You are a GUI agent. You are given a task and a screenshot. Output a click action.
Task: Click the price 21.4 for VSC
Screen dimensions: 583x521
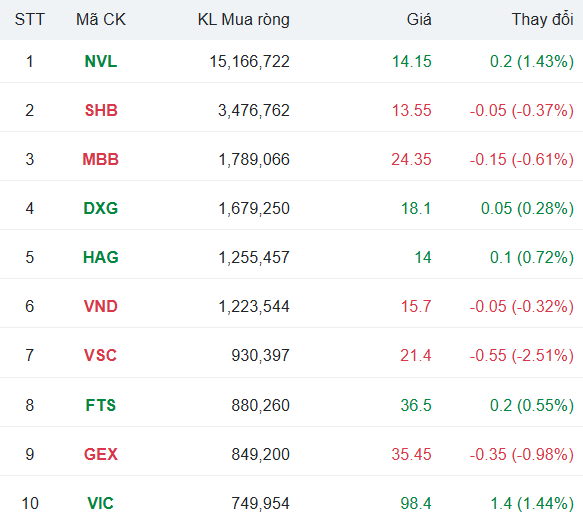(416, 356)
